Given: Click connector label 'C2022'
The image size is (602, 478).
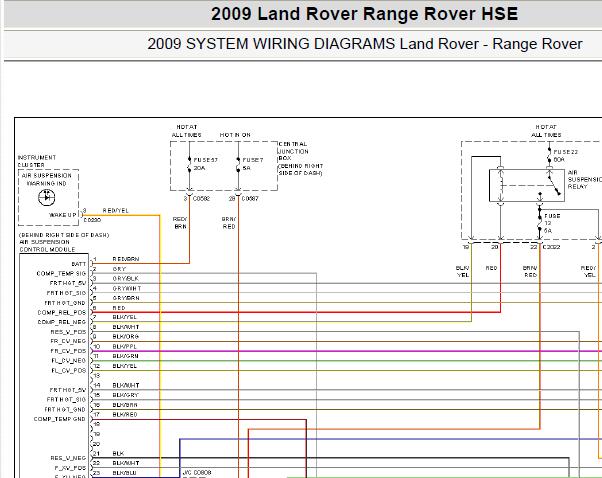Looking at the screenshot, I should tap(551, 247).
